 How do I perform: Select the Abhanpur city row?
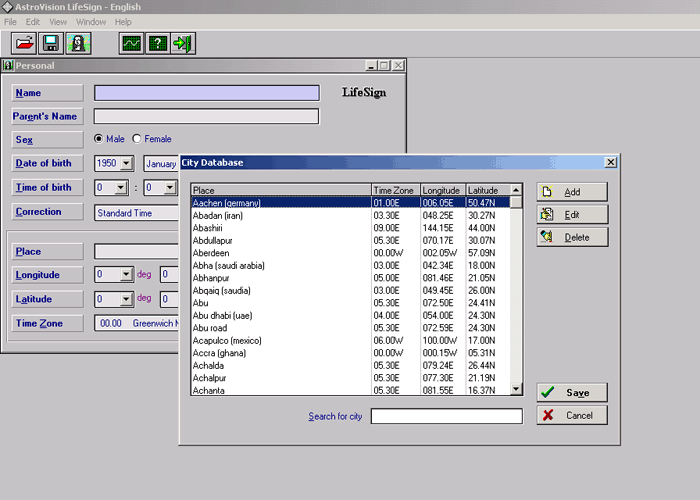point(350,278)
